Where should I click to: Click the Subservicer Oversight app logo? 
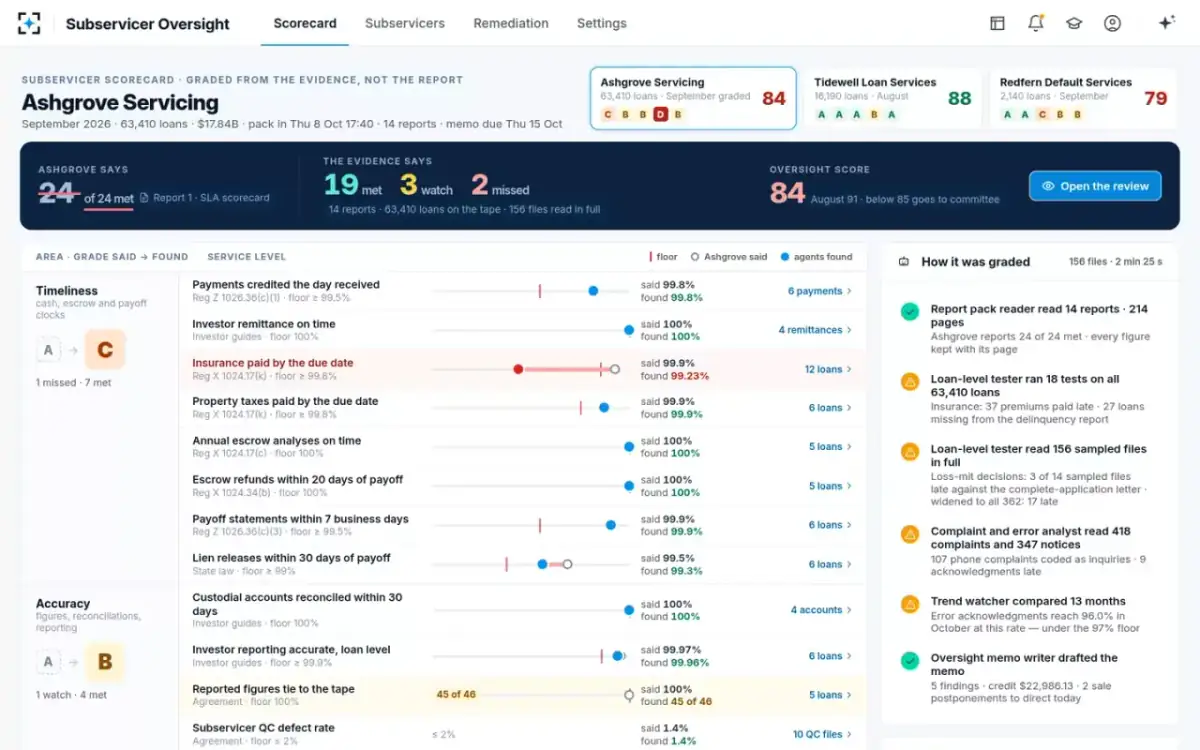point(30,23)
